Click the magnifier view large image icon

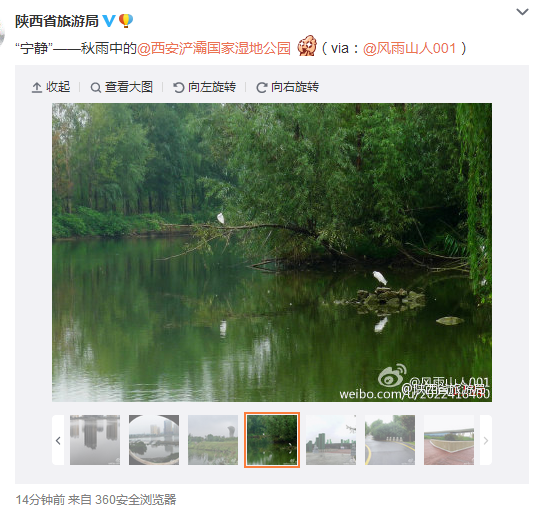coord(96,87)
